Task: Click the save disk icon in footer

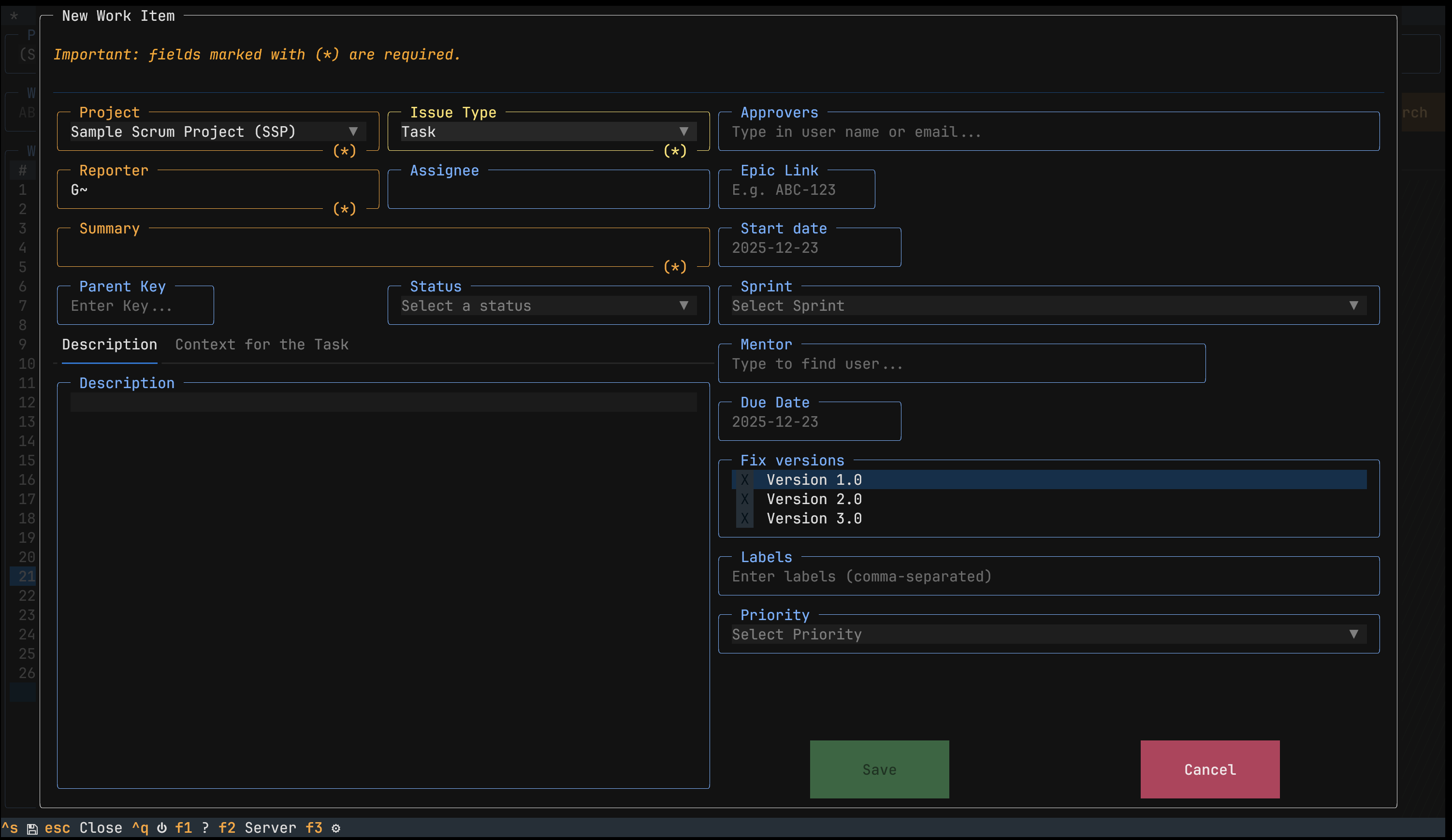Action: 32,828
